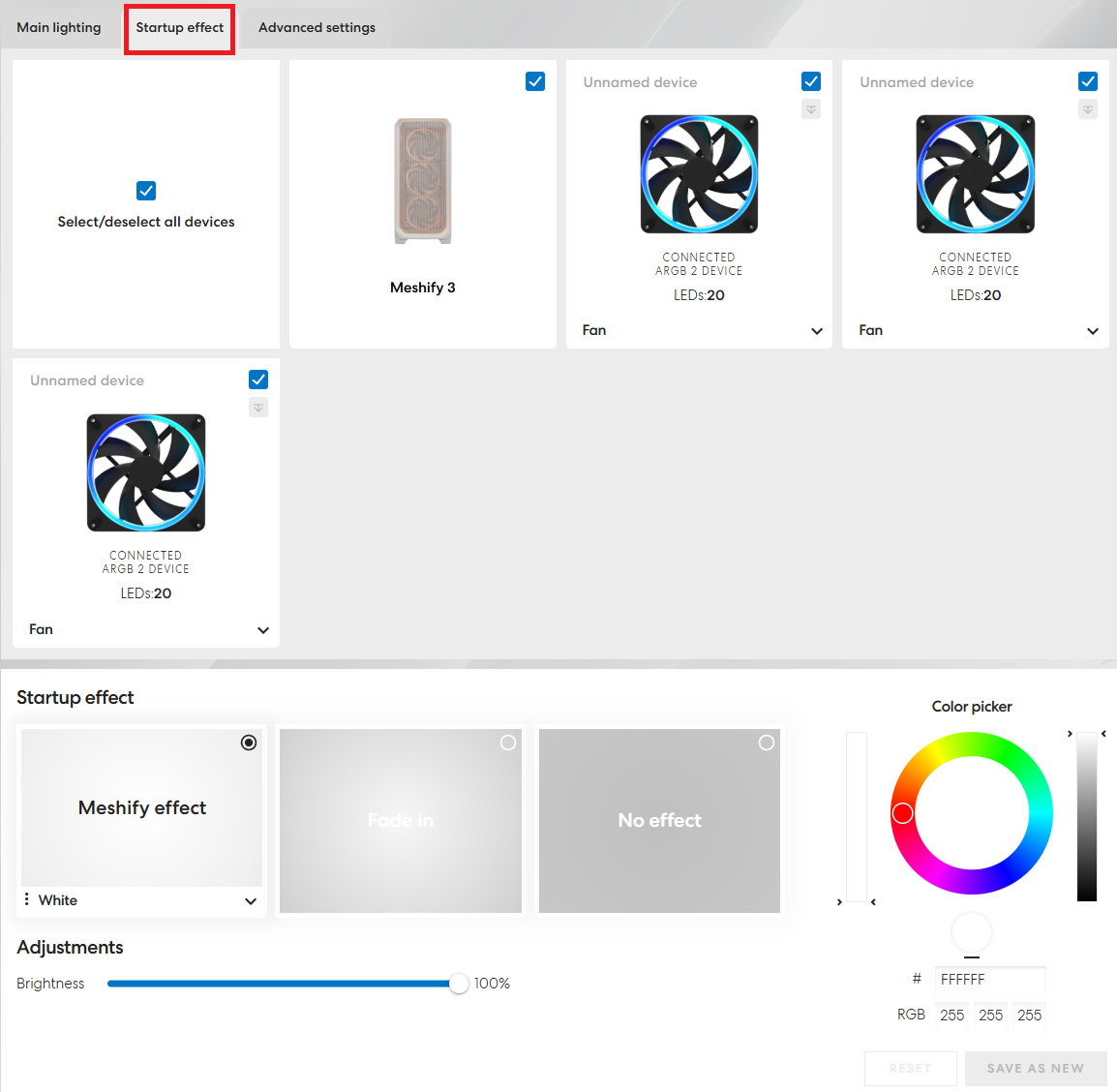Click the right-pointing arrow above the greyscale bar
This screenshot has height=1092, width=1117.
pyautogui.click(x=1070, y=734)
